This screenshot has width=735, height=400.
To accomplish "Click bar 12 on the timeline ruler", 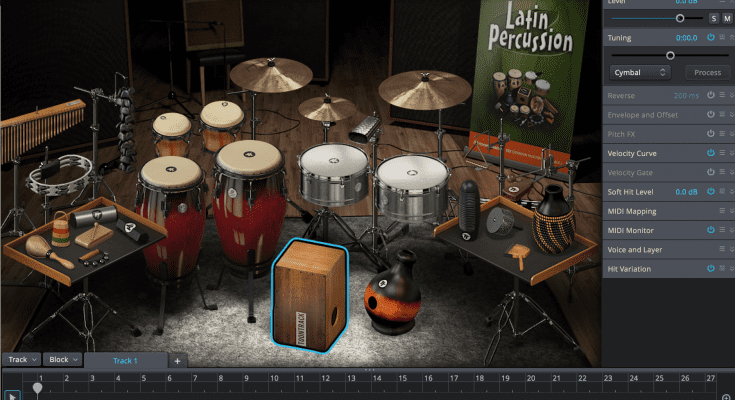I will (x=324, y=379).
